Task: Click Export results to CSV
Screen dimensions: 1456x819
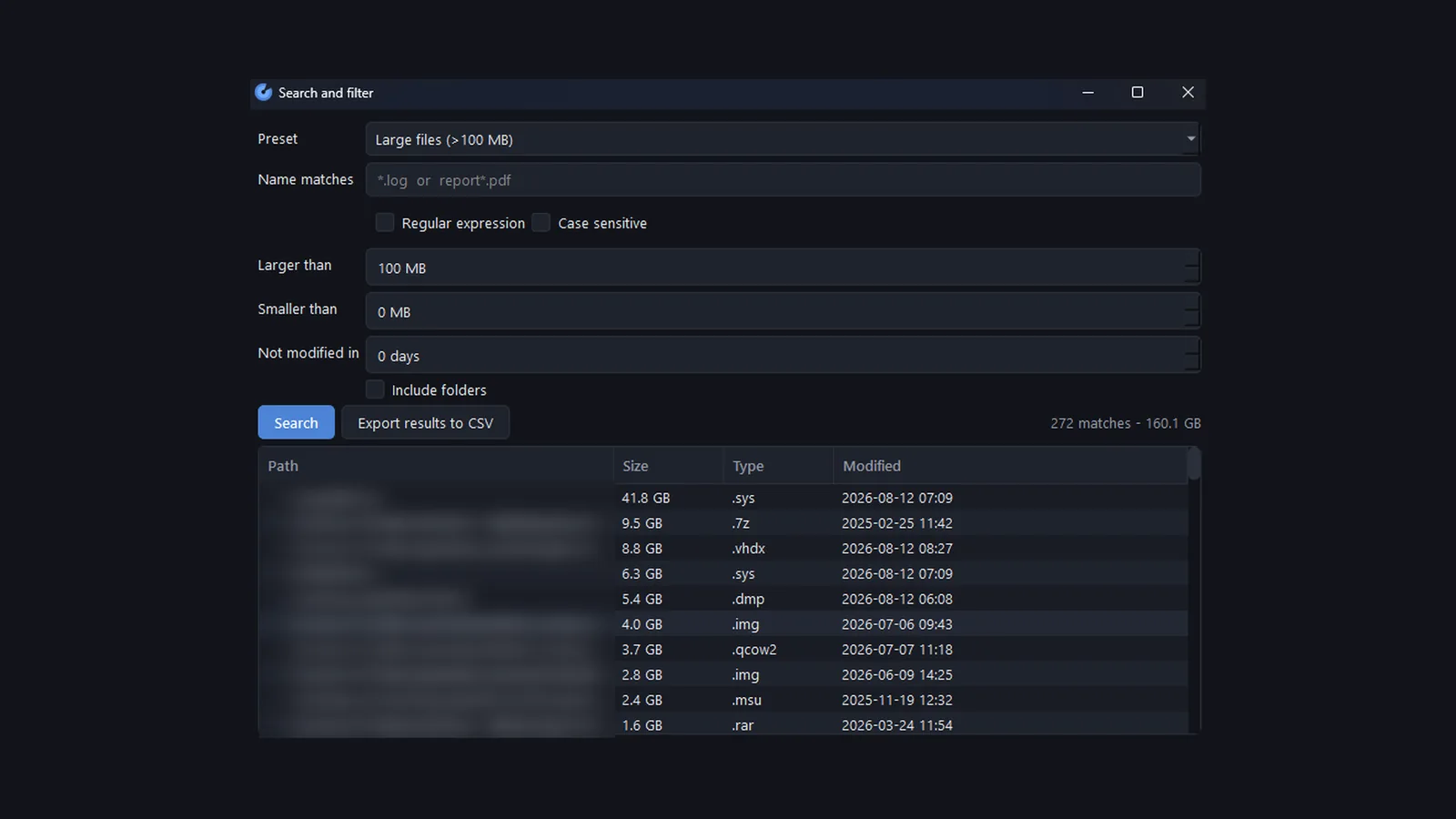Action: 425,423
